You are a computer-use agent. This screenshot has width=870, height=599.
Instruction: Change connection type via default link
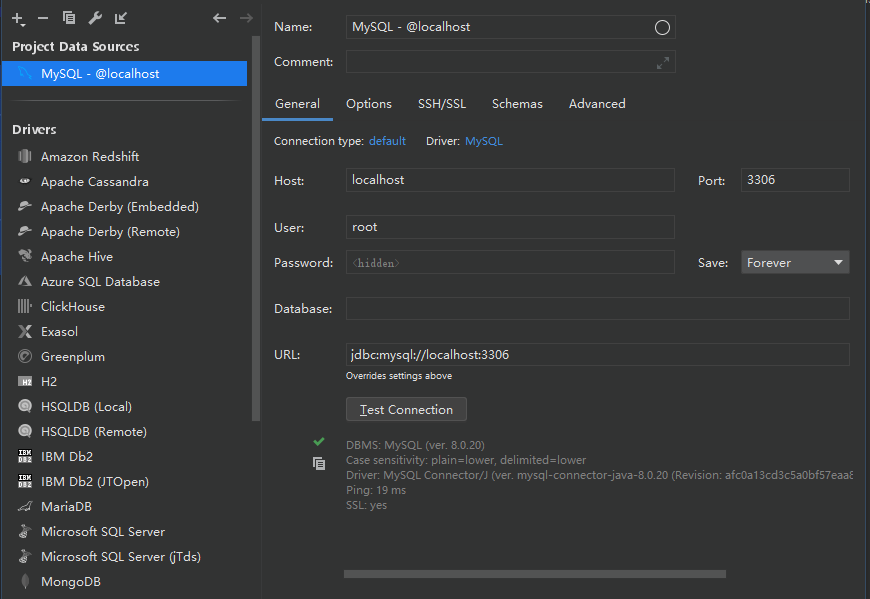387,141
